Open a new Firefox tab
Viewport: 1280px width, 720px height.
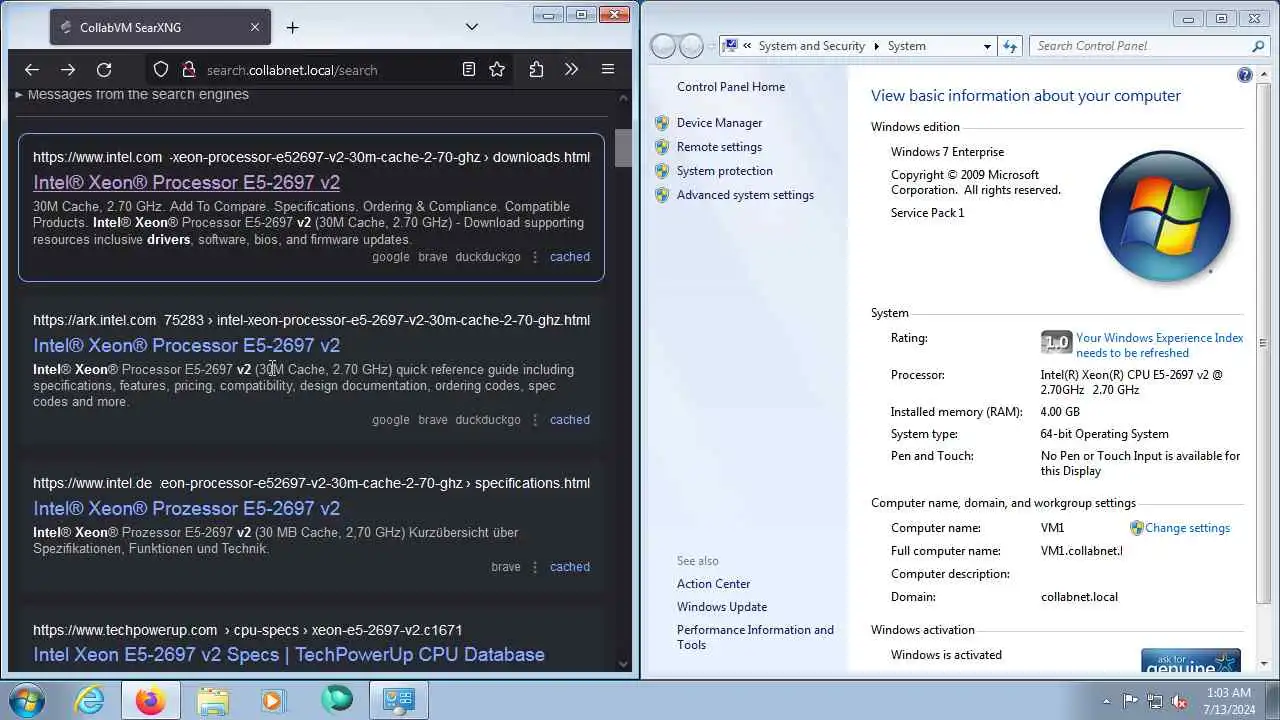click(292, 27)
